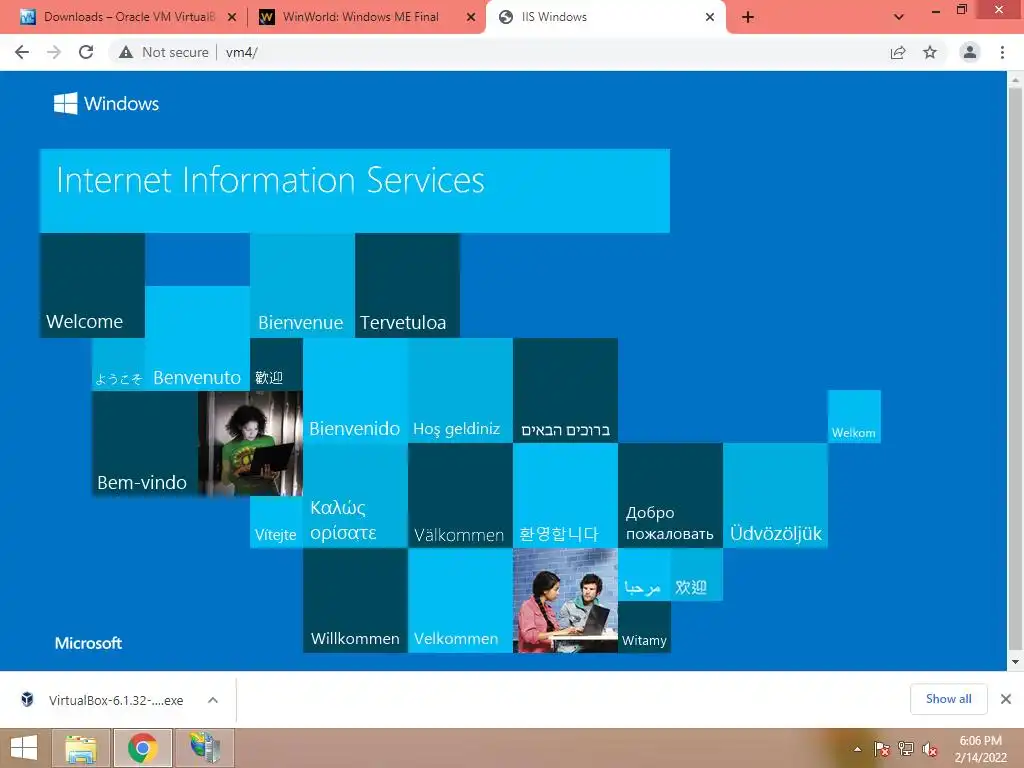Open the Chrome three-dot menu
The height and width of the screenshot is (768, 1024).
click(1002, 52)
